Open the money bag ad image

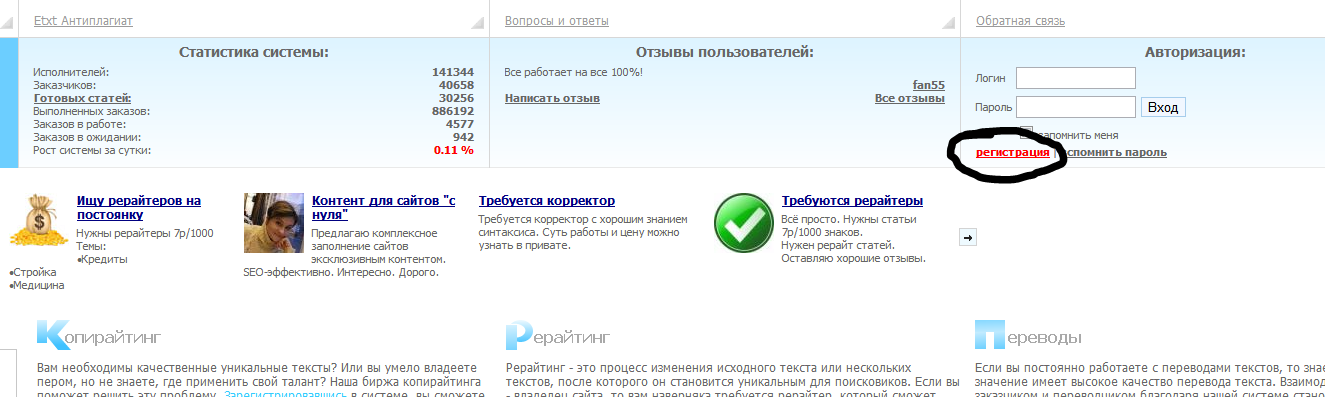click(x=39, y=221)
